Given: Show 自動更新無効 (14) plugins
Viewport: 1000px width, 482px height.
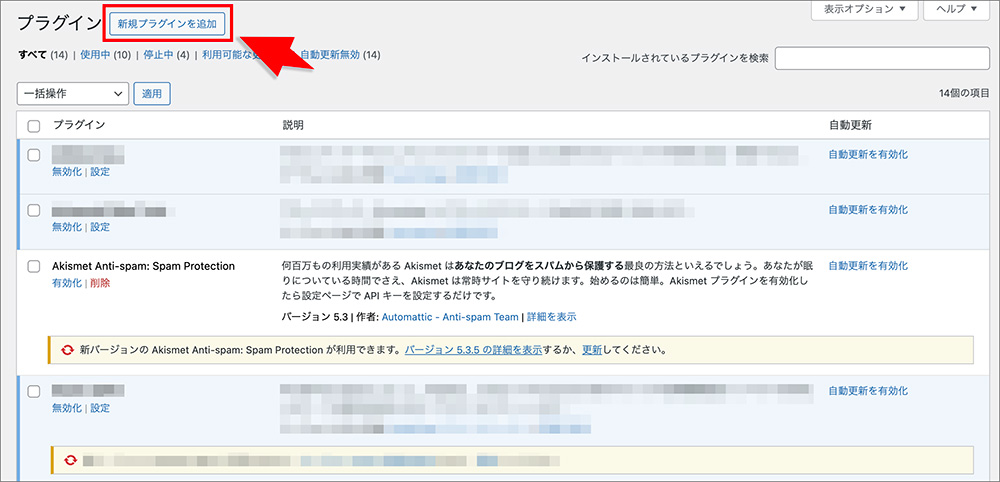Looking at the screenshot, I should point(341,55).
